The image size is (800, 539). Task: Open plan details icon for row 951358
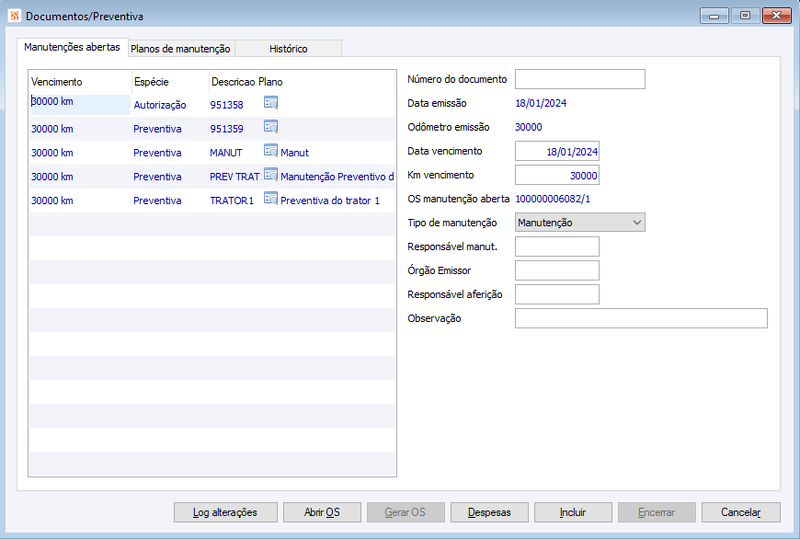click(x=270, y=103)
